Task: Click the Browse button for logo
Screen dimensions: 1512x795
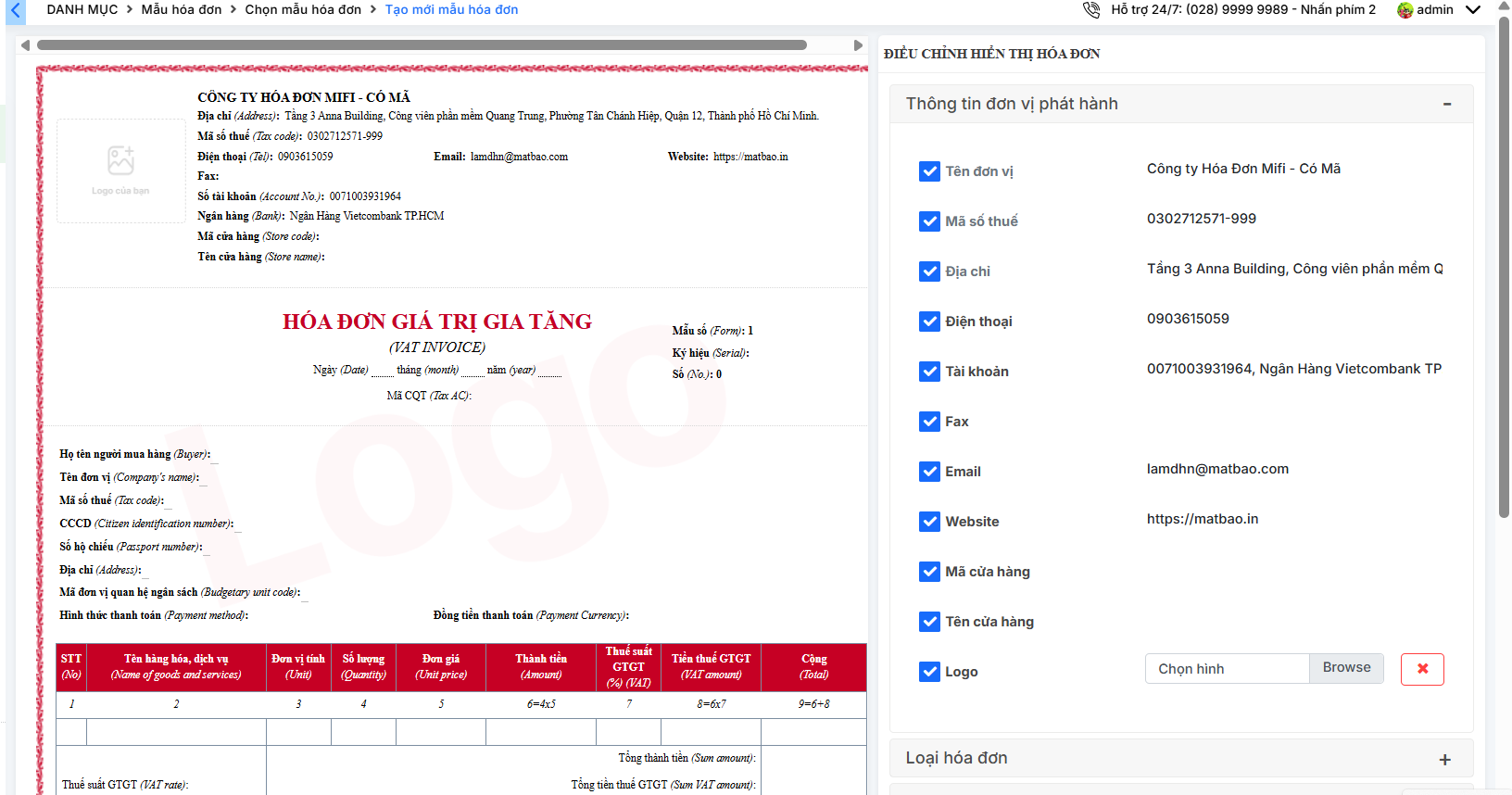Action: click(x=1346, y=668)
